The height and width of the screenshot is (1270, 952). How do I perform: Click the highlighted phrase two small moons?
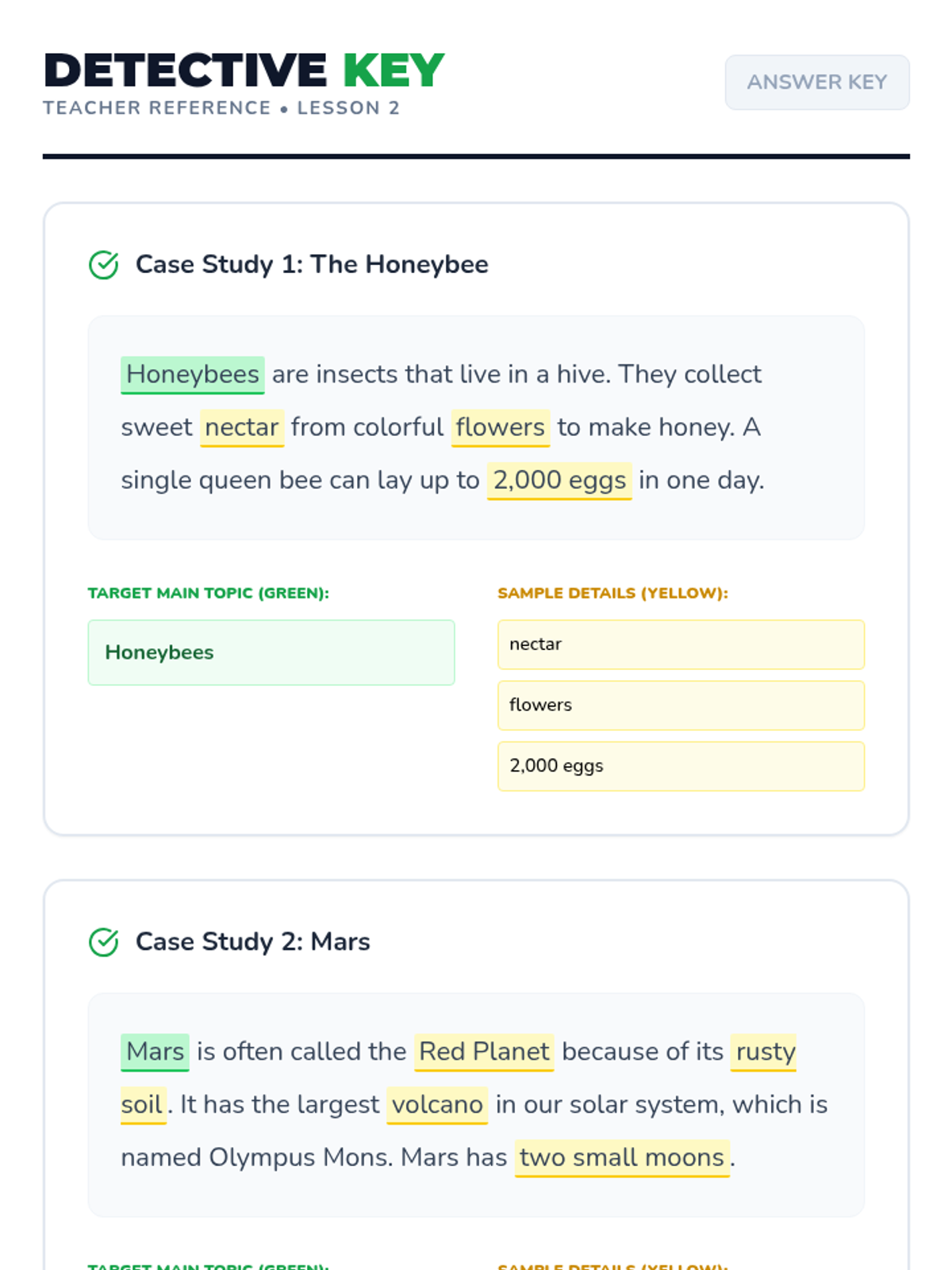point(622,1157)
